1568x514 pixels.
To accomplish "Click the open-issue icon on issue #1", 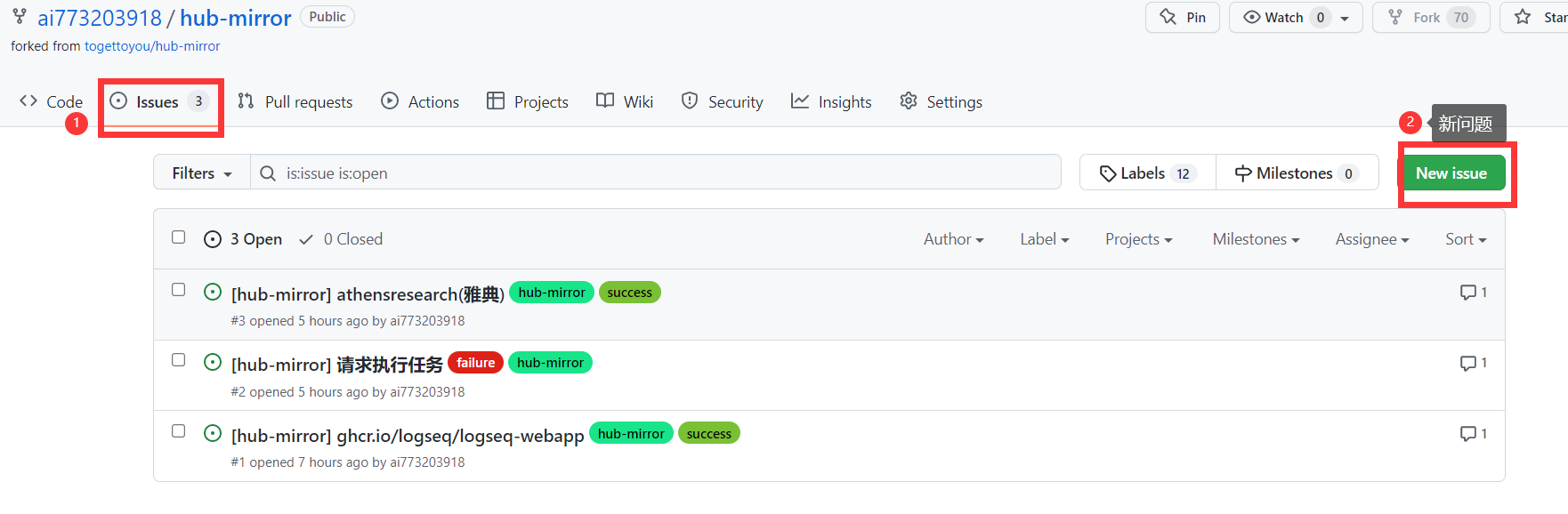I will point(213,433).
